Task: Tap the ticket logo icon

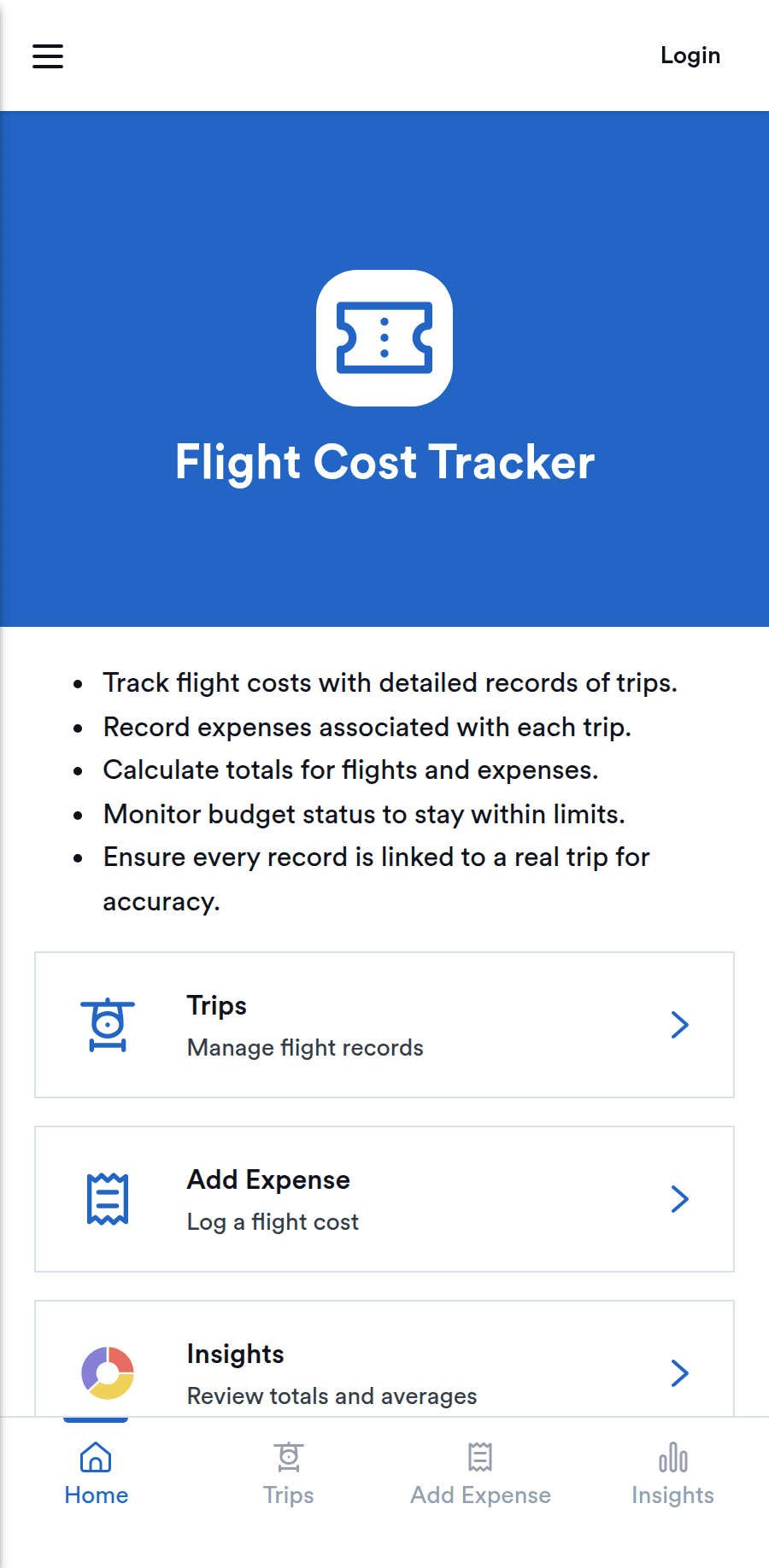Action: (x=384, y=338)
